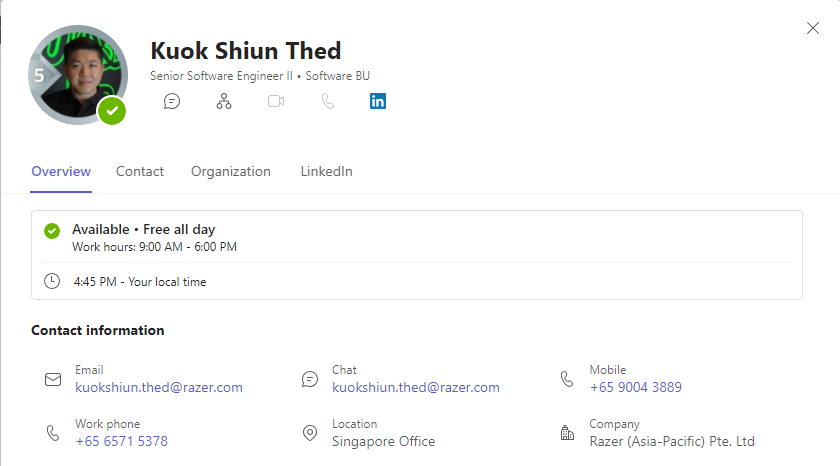This screenshot has height=466, width=840.
Task: Click the 'Singapore Office' location text
Action: pos(384,441)
